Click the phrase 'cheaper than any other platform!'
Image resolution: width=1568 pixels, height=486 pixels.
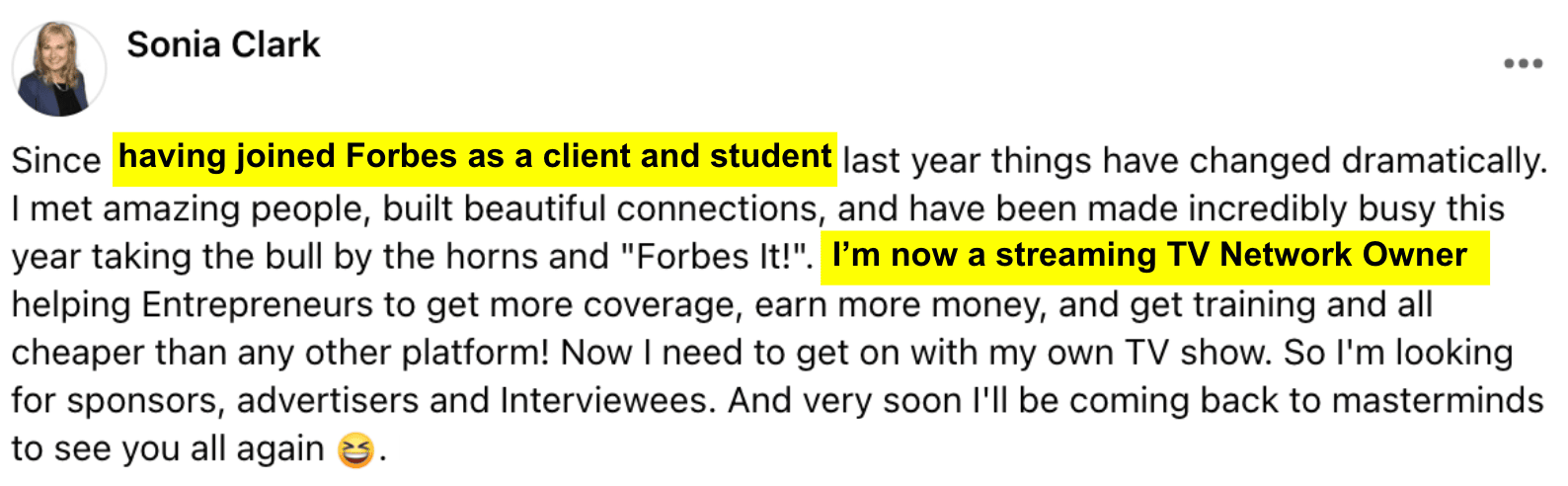tap(282, 353)
